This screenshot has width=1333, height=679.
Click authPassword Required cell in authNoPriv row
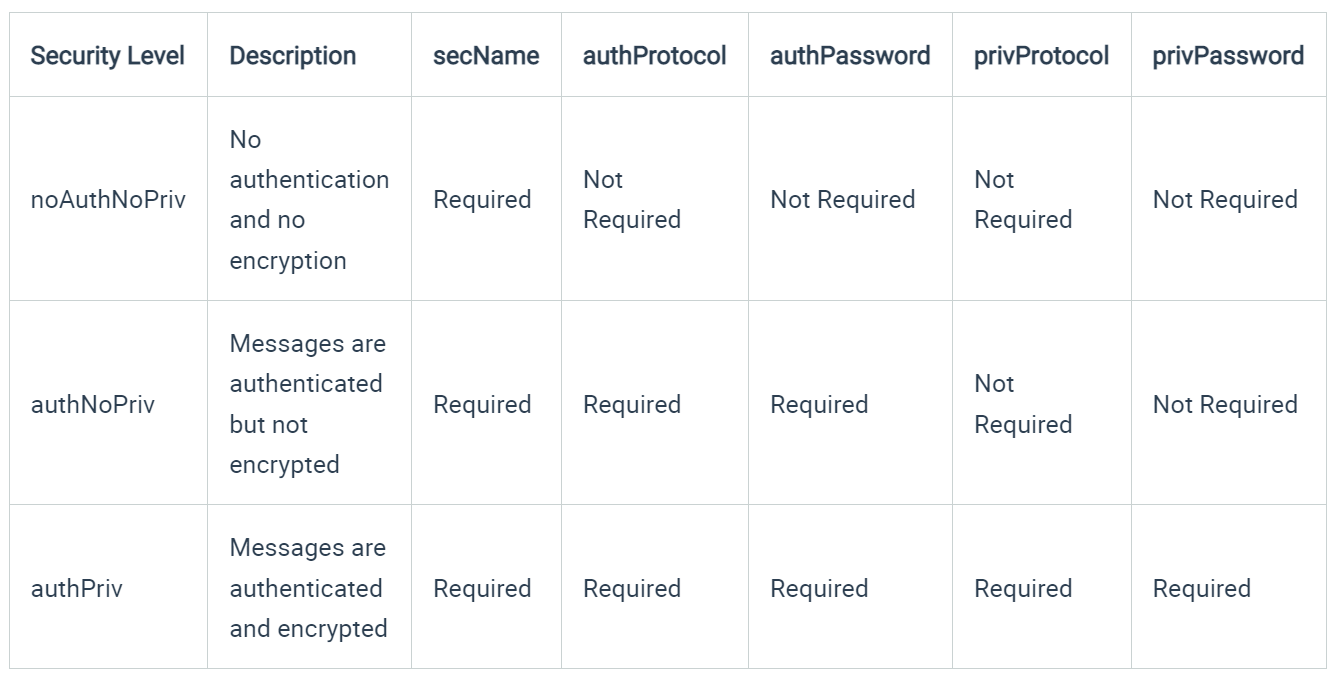819,405
